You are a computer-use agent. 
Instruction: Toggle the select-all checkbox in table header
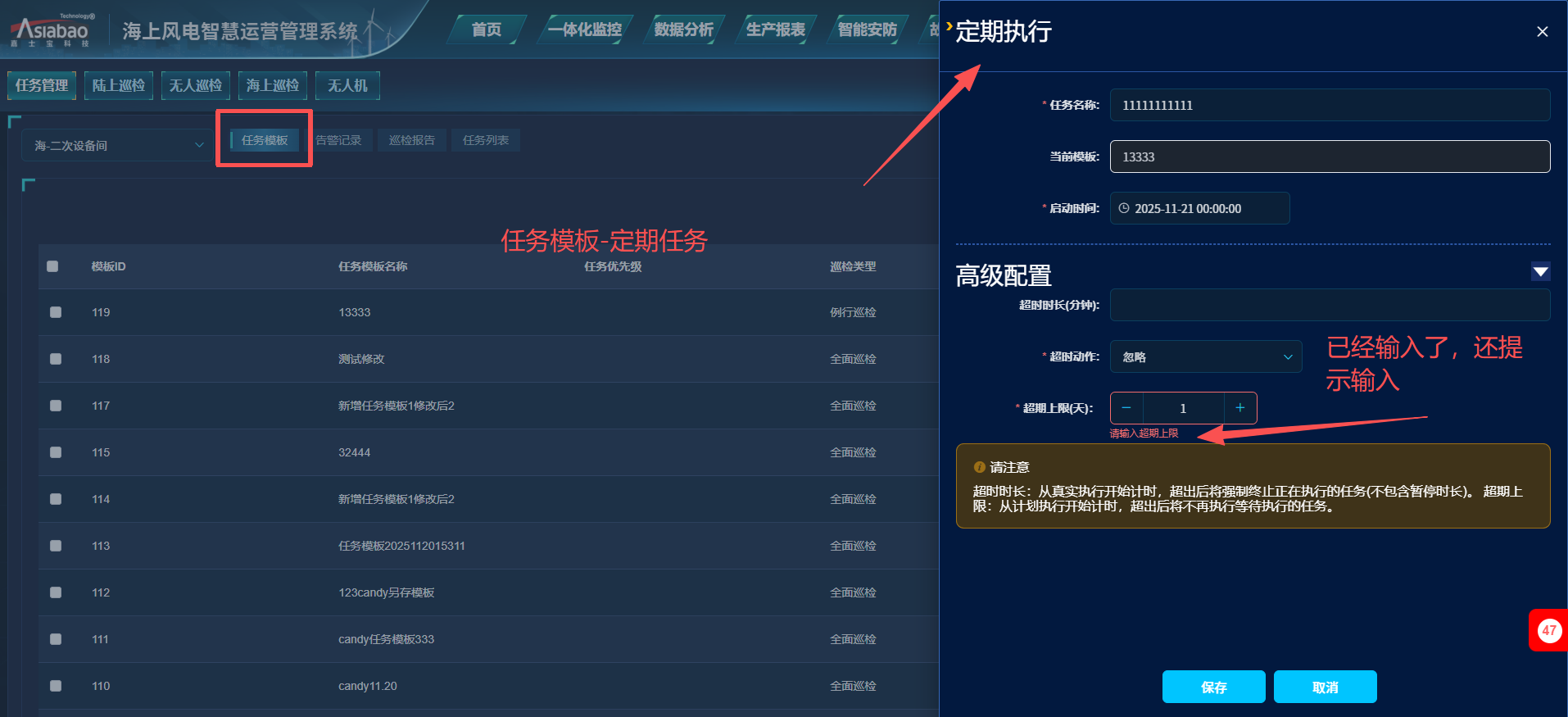pos(52,266)
